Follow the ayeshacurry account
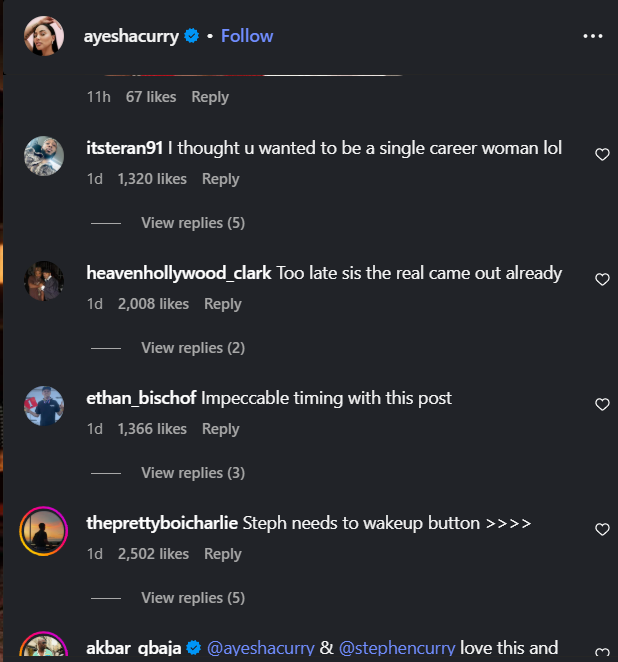This screenshot has width=618, height=662. [247, 36]
